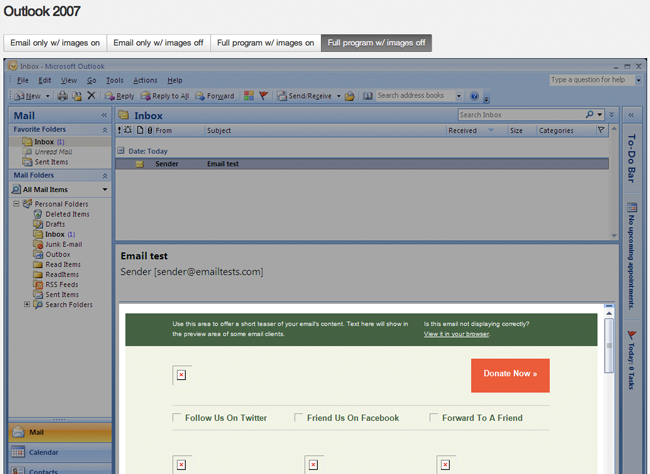The width and height of the screenshot is (650, 474).
Task: Click Send/Receive in toolbar
Action: [x=304, y=96]
